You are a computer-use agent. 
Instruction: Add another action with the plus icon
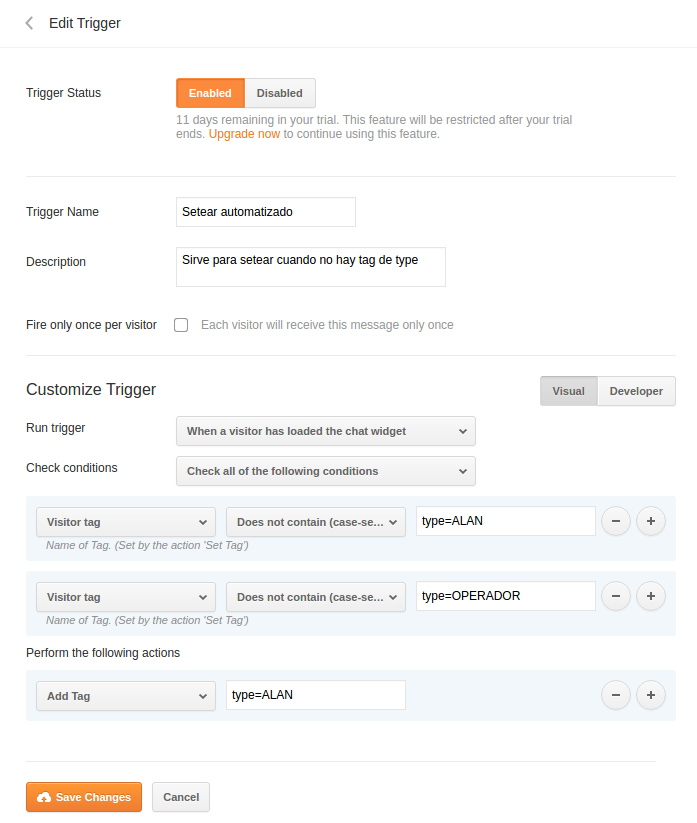650,695
